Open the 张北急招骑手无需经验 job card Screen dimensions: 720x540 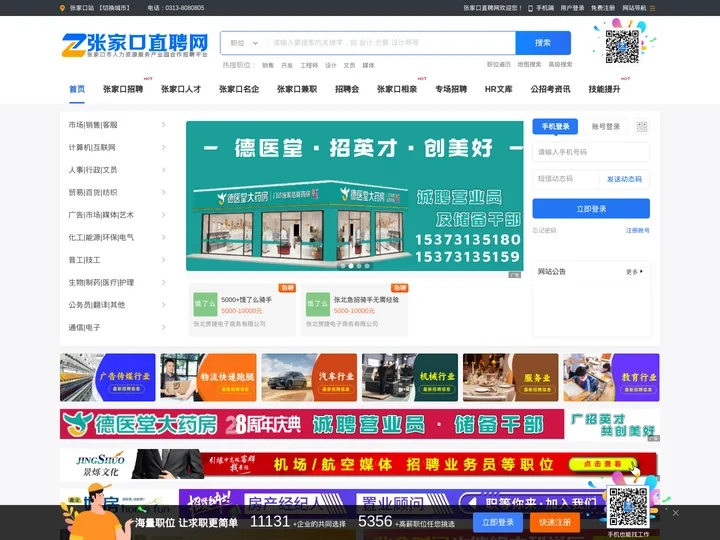[354, 310]
